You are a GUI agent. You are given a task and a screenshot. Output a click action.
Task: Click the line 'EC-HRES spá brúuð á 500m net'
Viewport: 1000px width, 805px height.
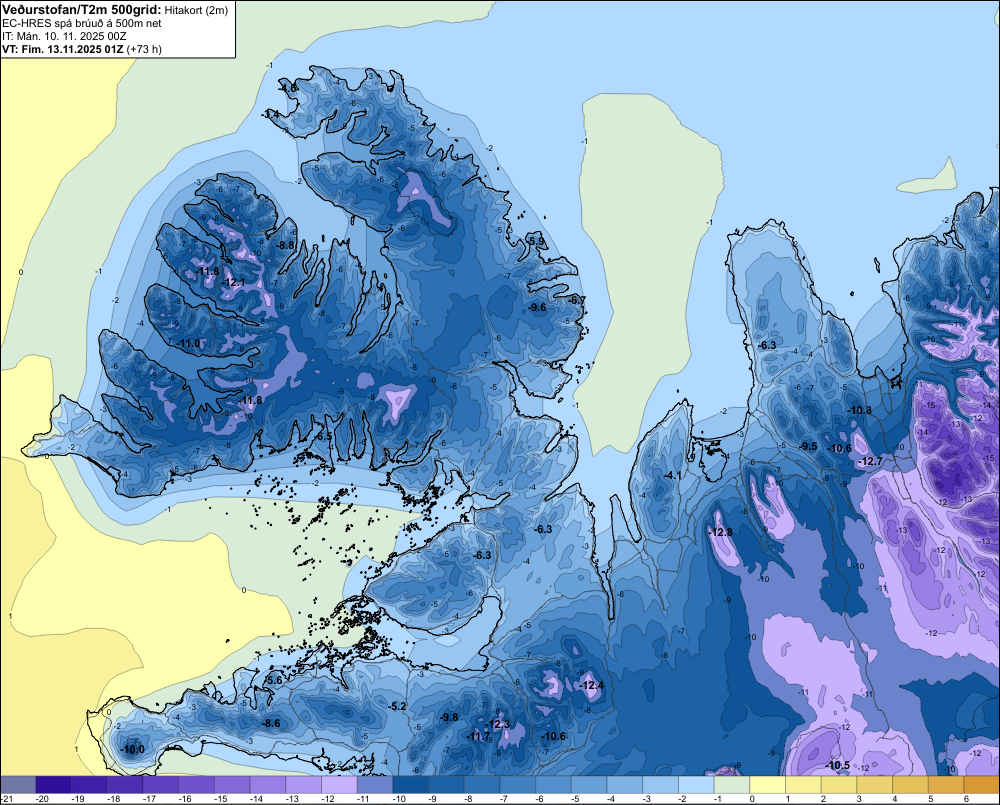(x=82, y=23)
